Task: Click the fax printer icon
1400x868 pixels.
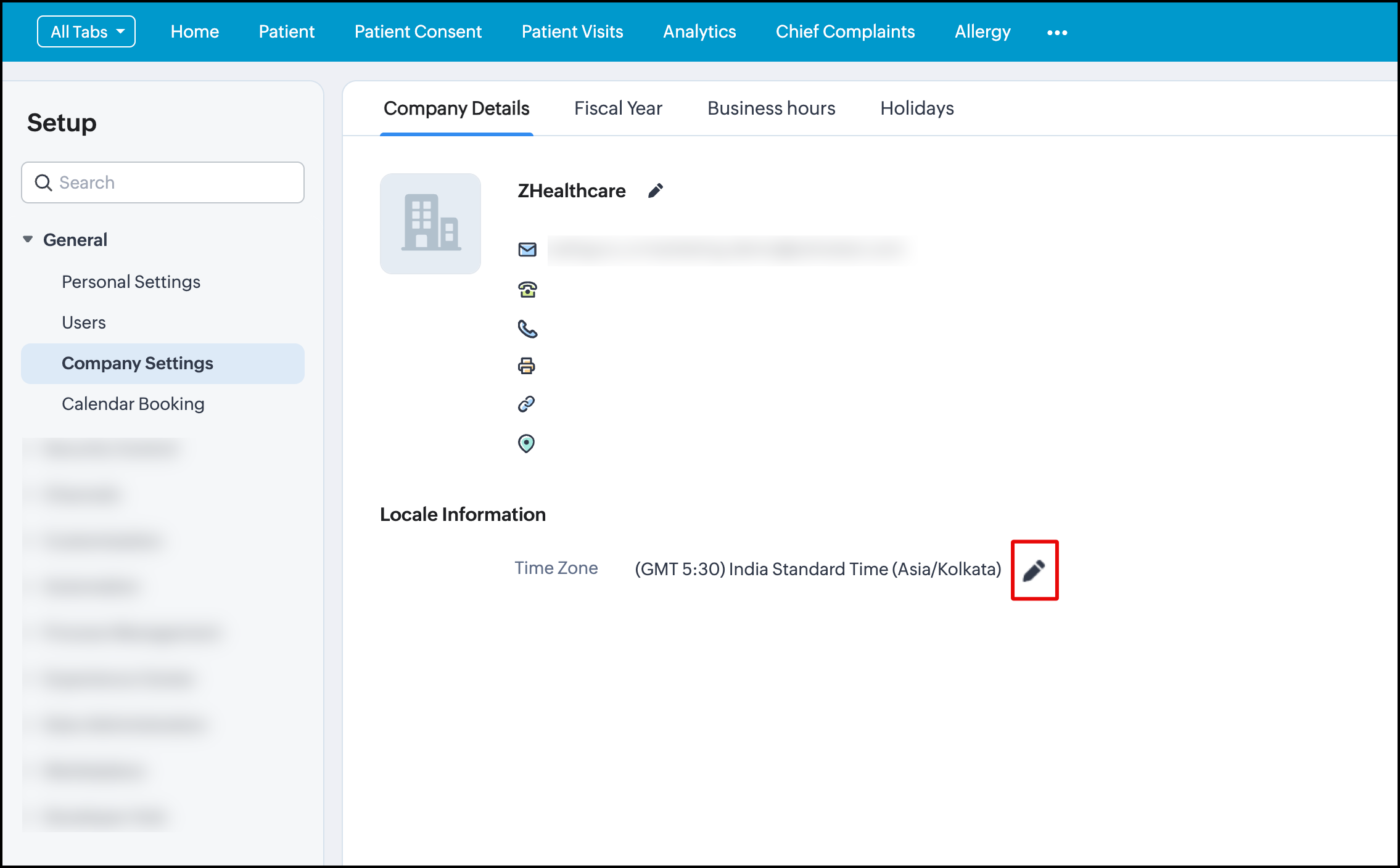Action: click(526, 366)
